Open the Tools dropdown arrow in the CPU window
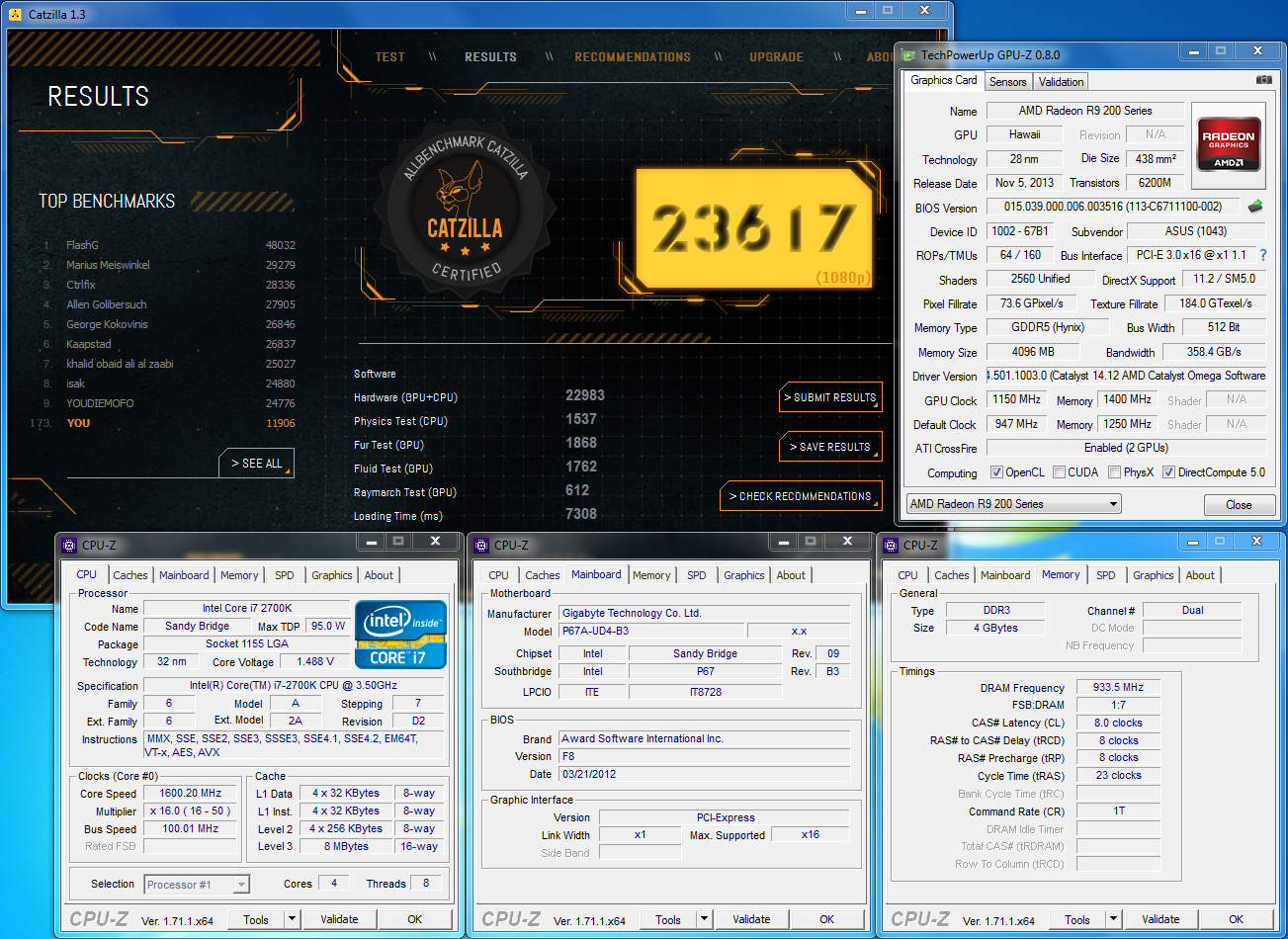Screen dimensions: 1288x939 [292, 919]
